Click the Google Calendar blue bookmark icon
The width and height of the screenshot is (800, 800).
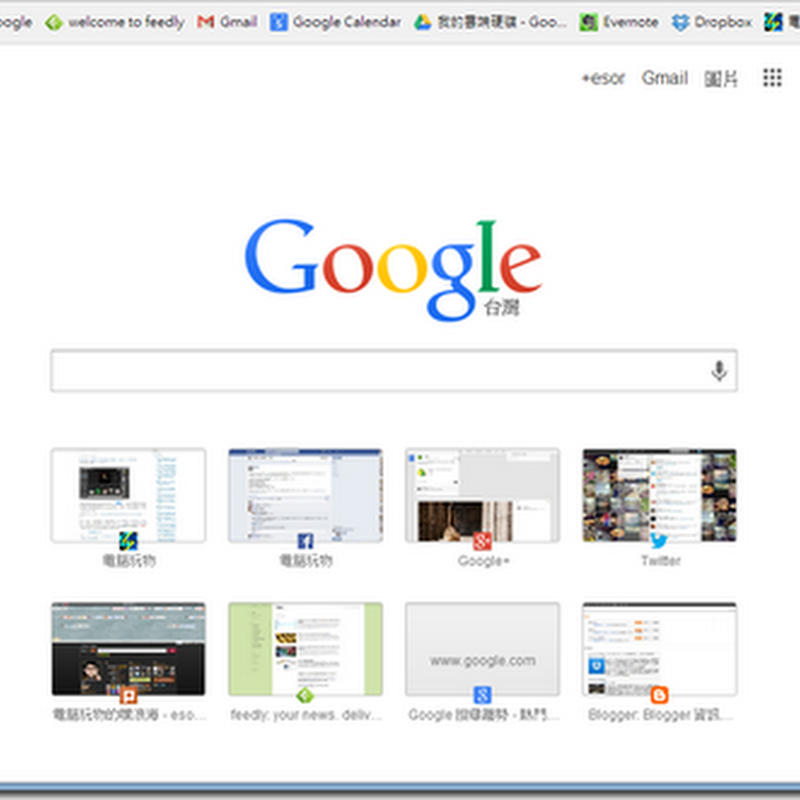[x=278, y=22]
